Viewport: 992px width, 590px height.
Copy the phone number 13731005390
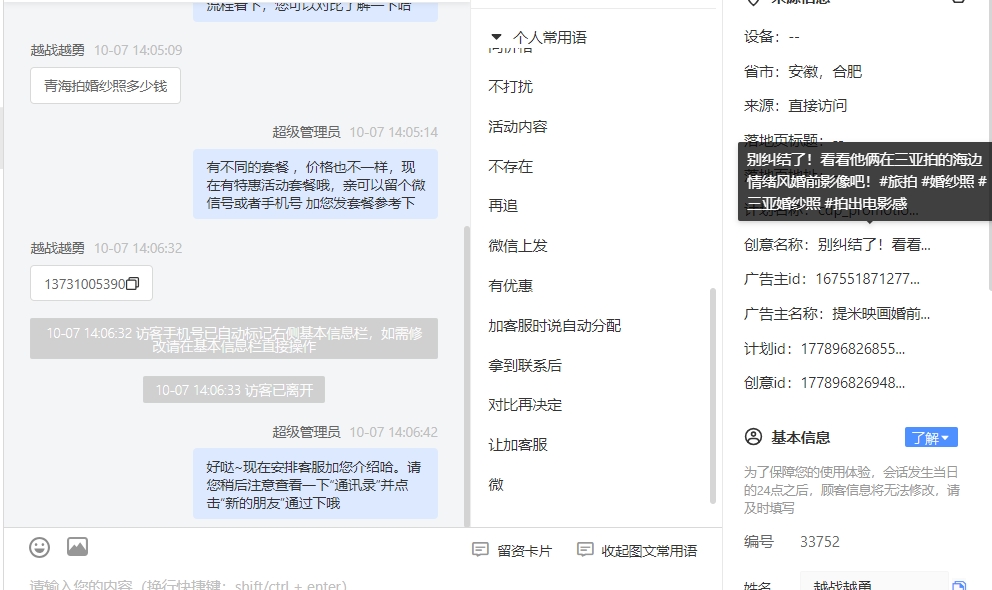pyautogui.click(x=132, y=284)
